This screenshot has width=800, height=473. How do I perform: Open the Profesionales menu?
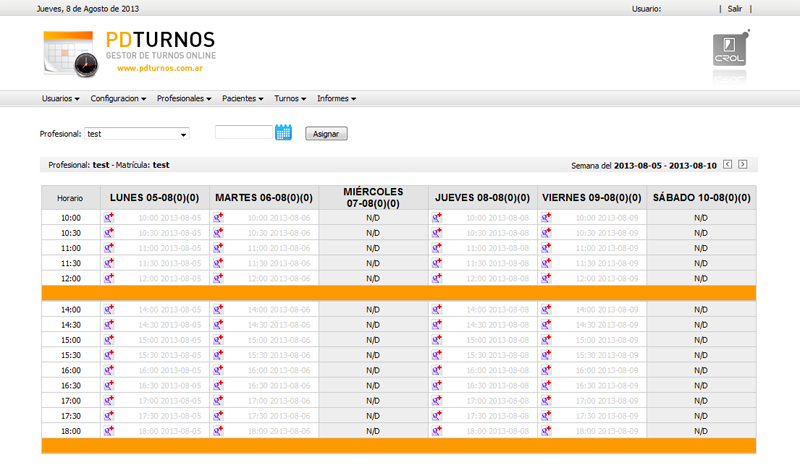tap(185, 99)
